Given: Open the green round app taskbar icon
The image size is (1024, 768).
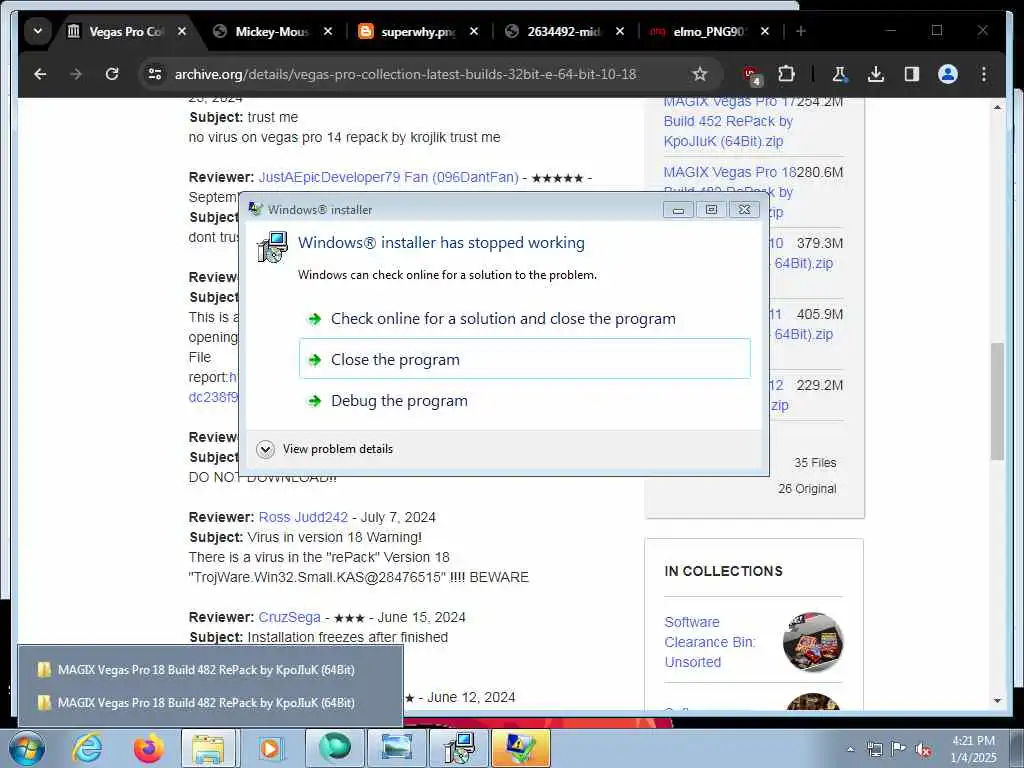Looking at the screenshot, I should coord(335,748).
